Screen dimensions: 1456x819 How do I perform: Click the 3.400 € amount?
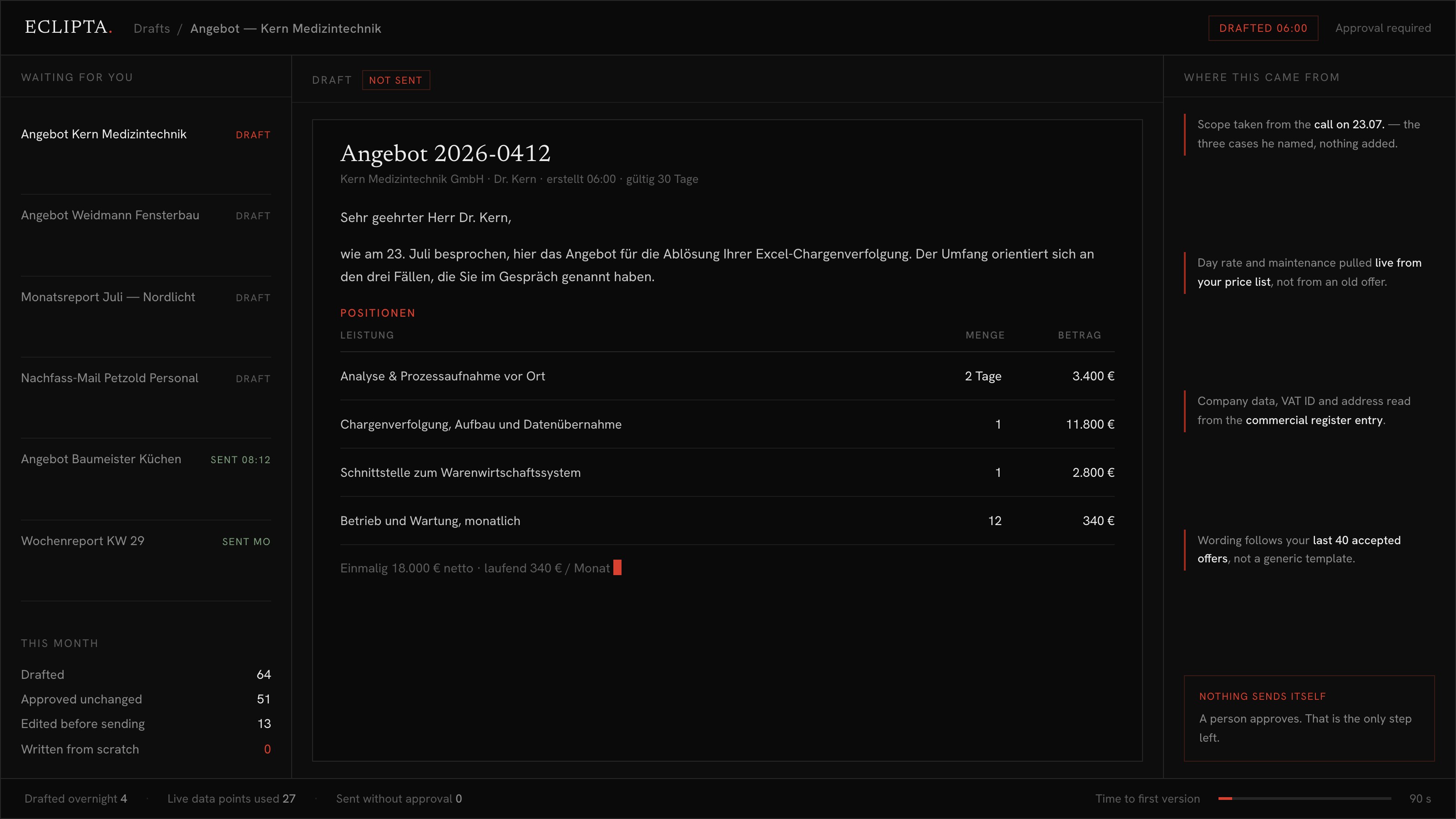1093,376
